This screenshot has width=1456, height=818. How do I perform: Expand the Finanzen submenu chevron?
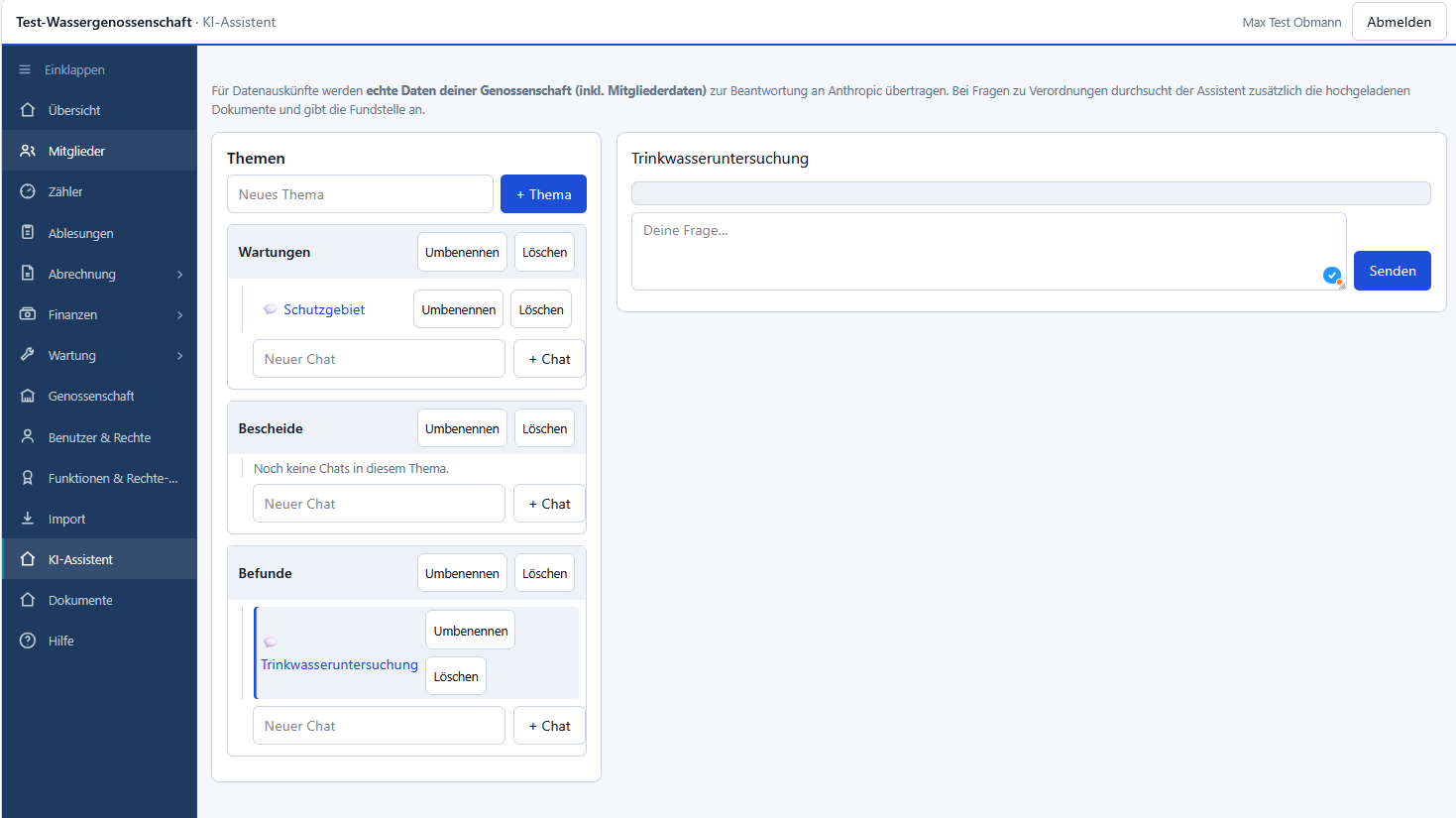[x=180, y=315]
